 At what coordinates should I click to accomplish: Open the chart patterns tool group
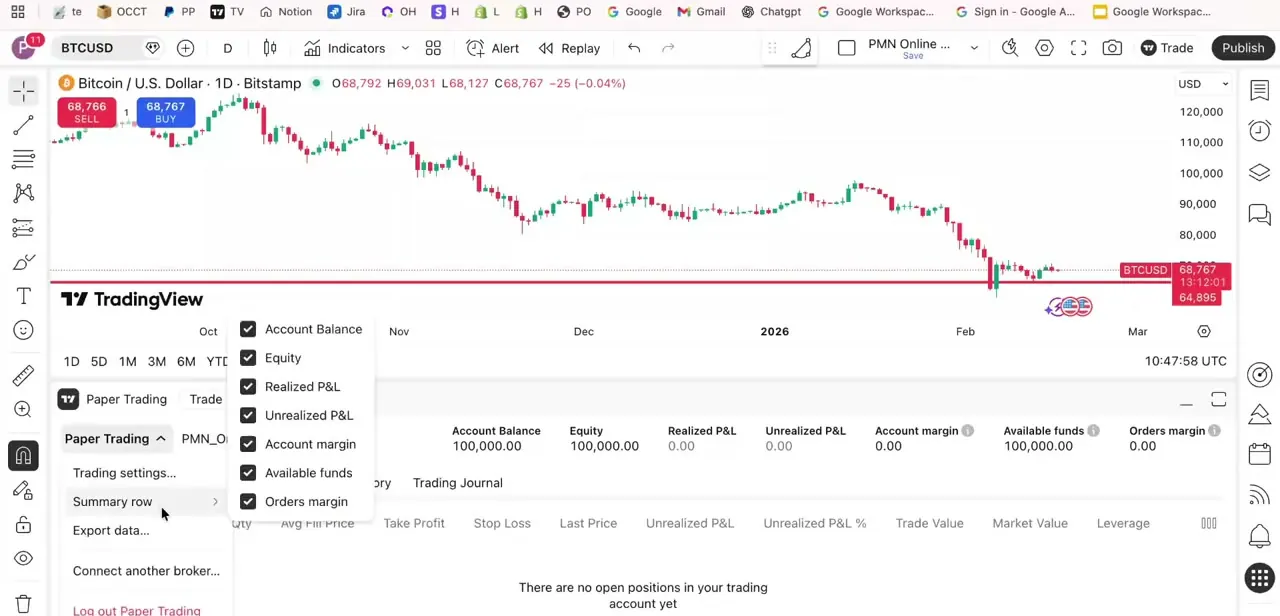tap(23, 193)
